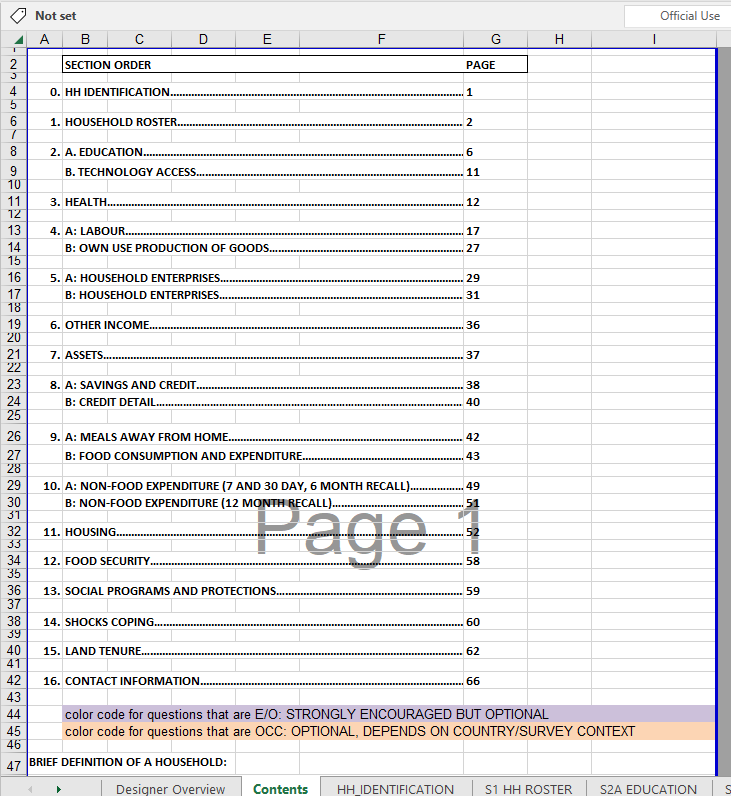The image size is (731, 796).
Task: Click the orange OCC color code cell
Action: pyautogui.click(x=349, y=731)
